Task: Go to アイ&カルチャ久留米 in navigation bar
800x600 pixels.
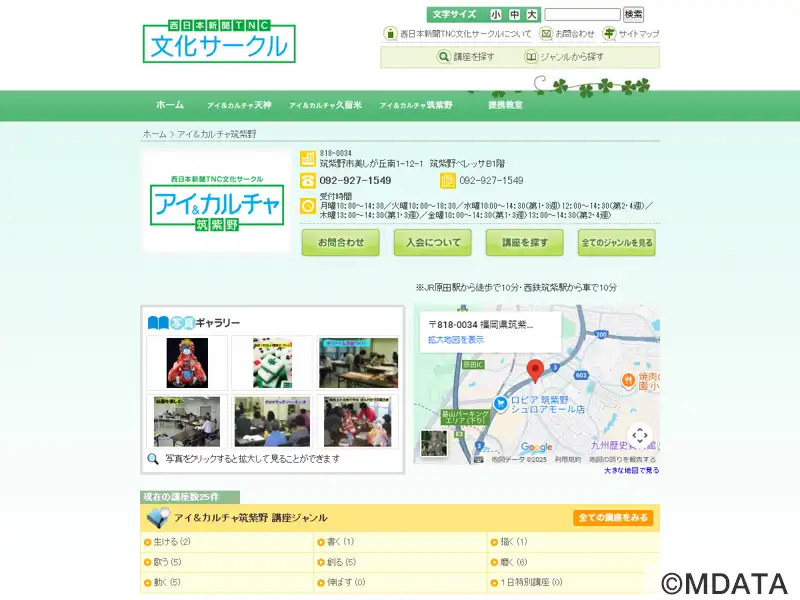Action: 325,105
